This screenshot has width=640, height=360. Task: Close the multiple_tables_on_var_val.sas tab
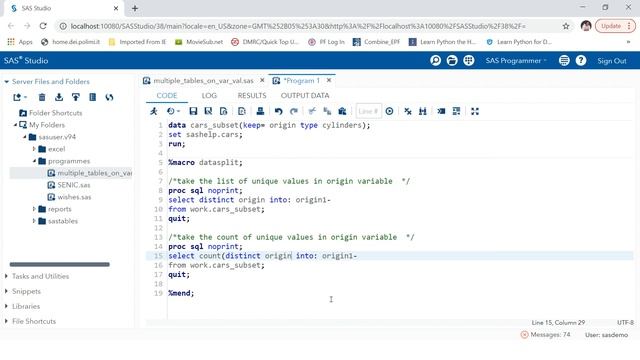[x=262, y=80]
